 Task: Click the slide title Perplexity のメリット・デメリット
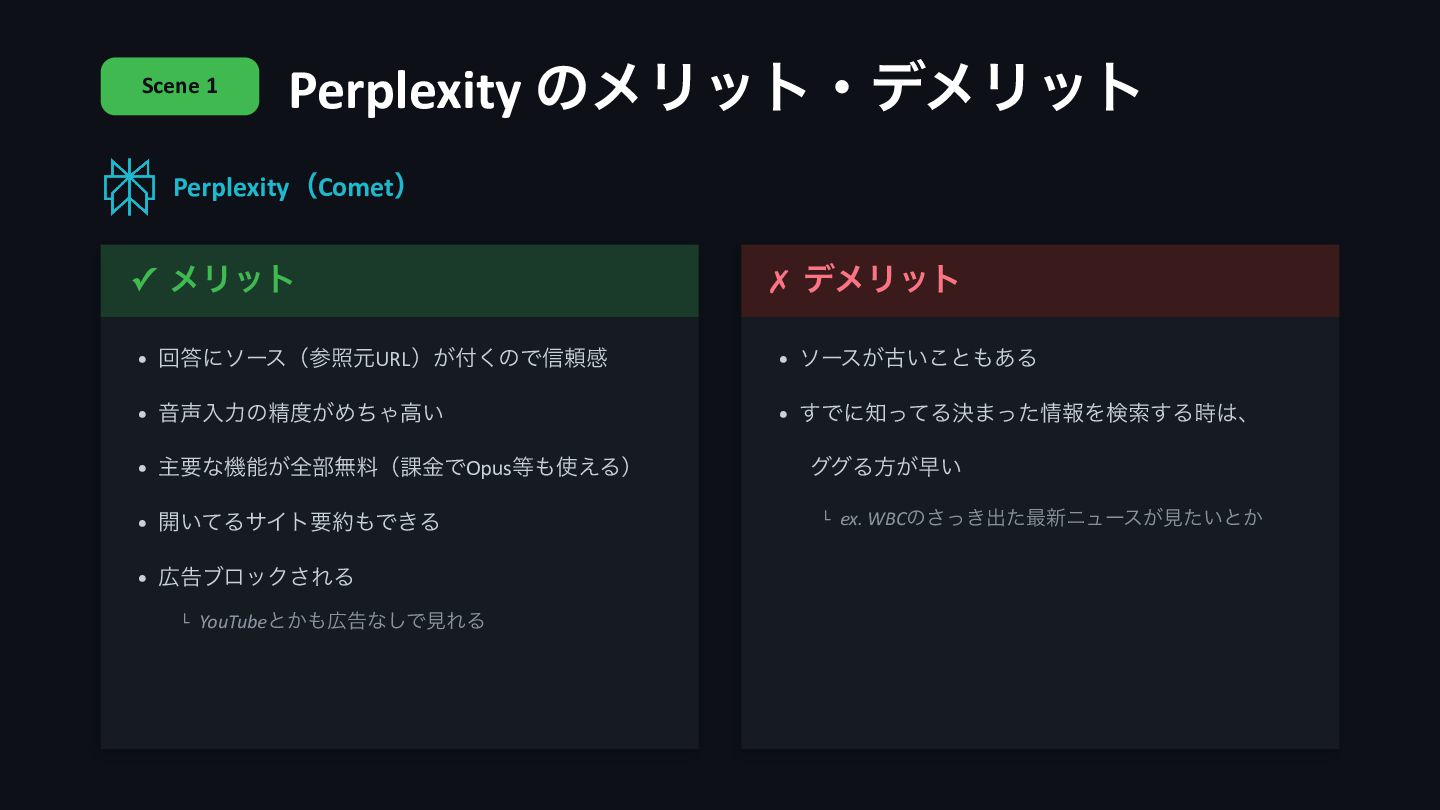(x=715, y=88)
